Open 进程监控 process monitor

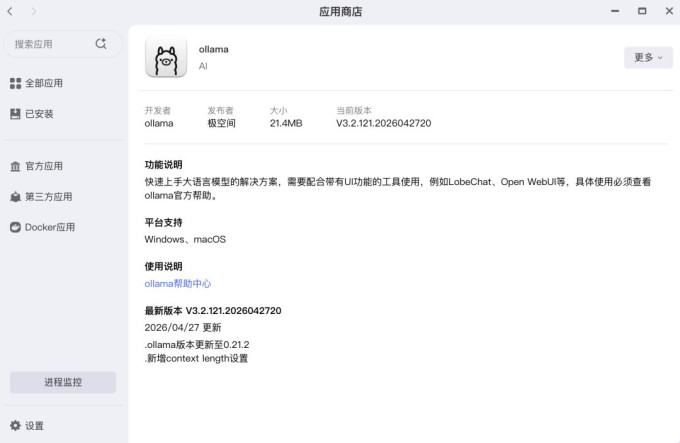(x=63, y=382)
